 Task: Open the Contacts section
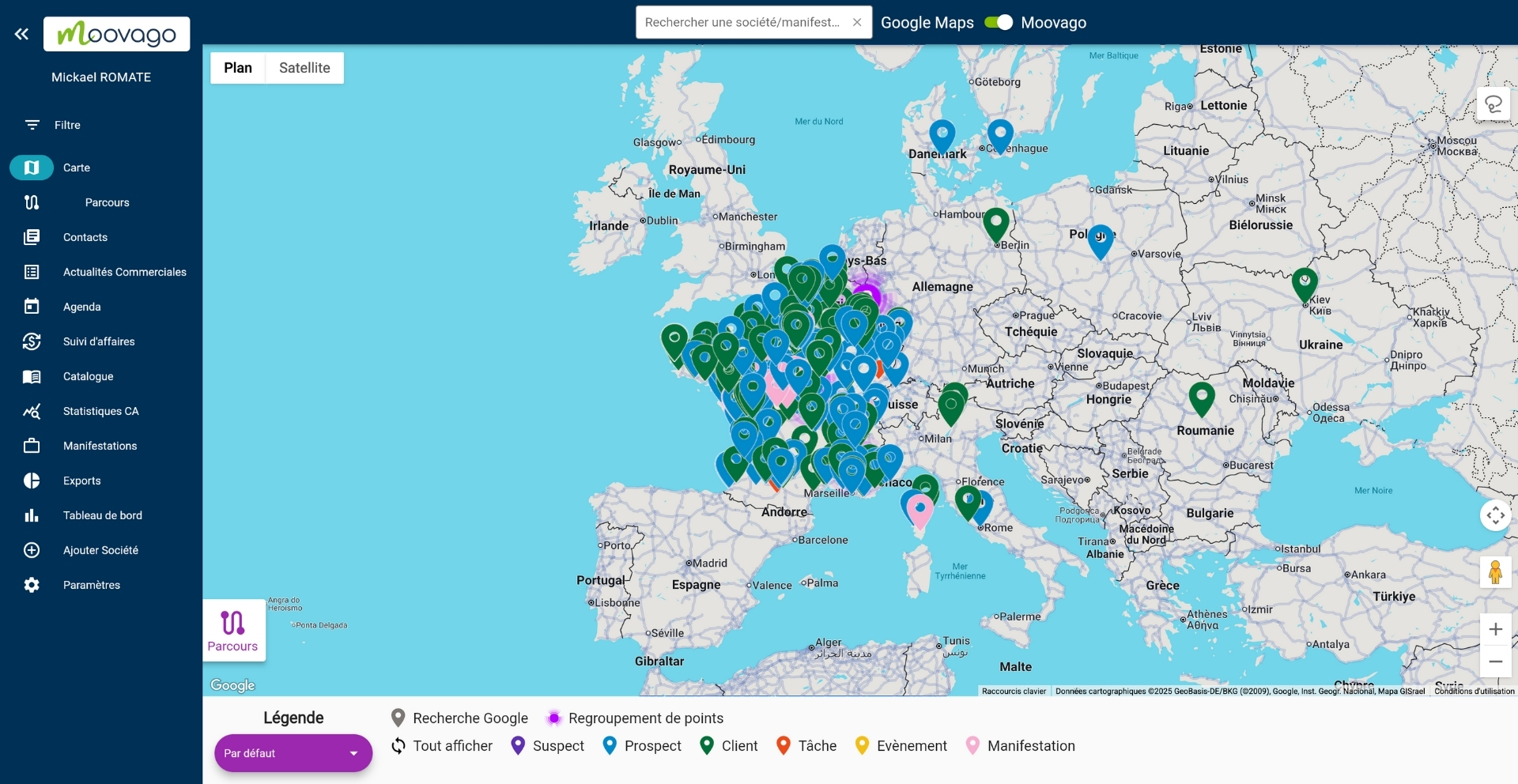[x=85, y=237]
